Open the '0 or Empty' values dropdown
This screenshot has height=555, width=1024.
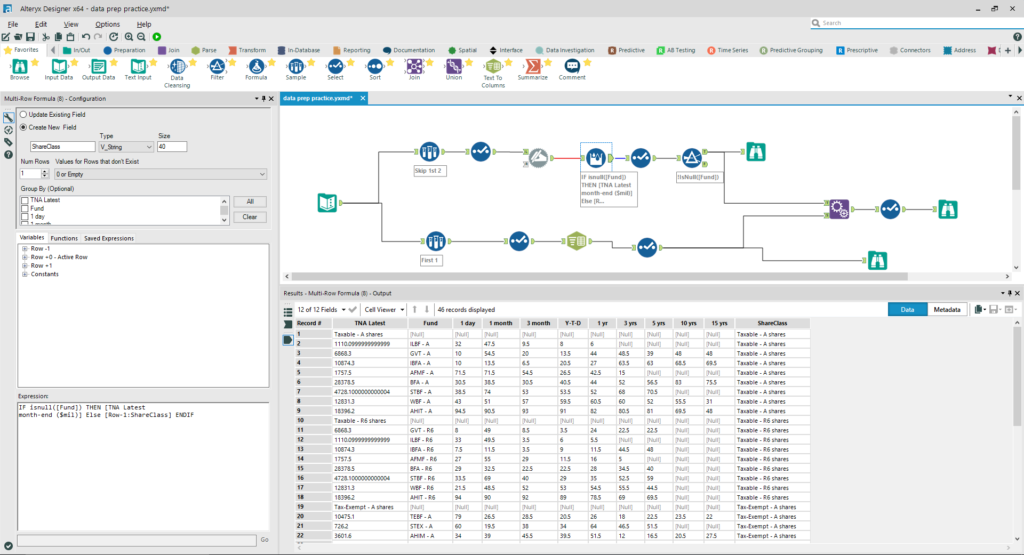click(160, 174)
